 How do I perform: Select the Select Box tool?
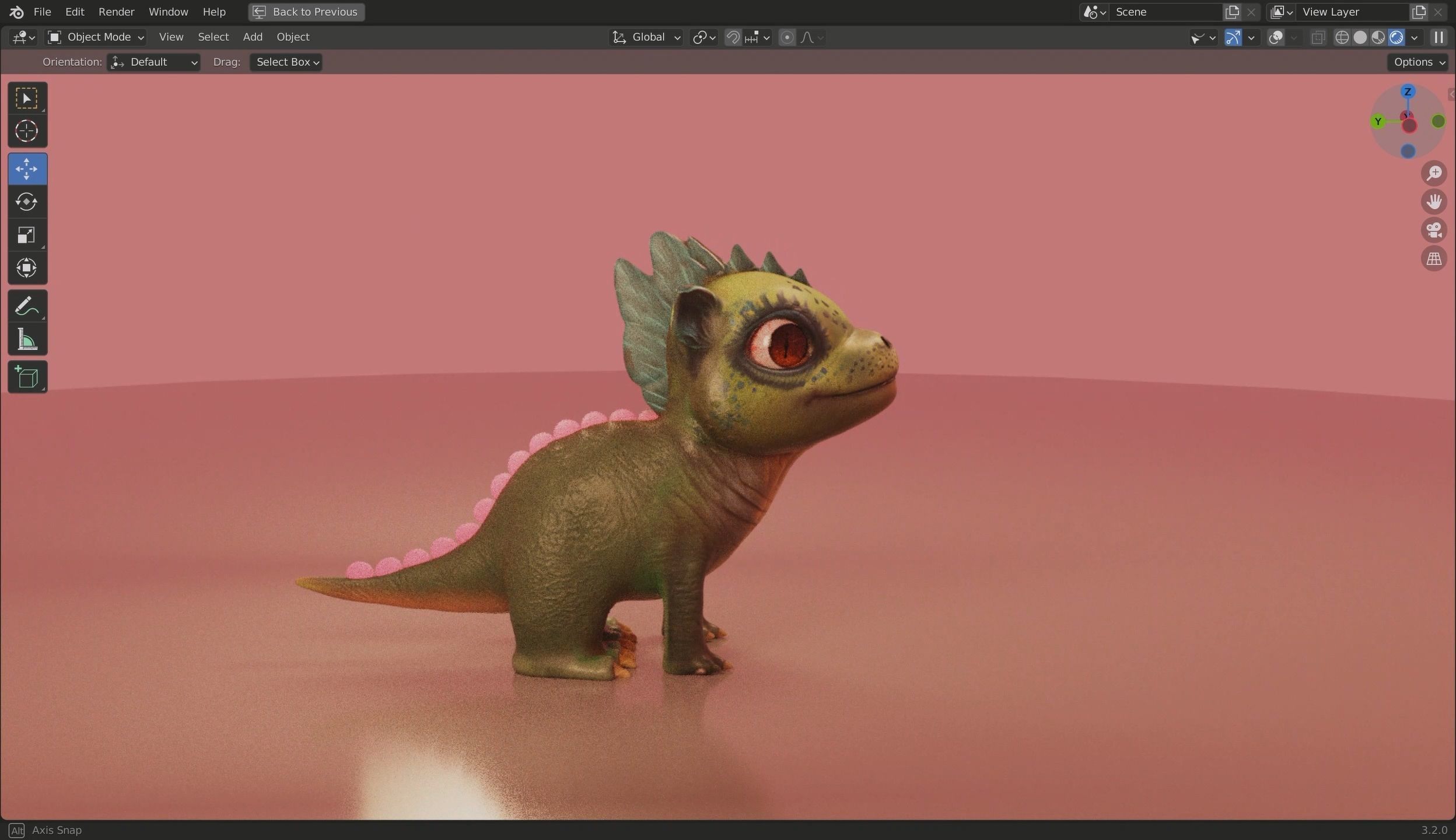pos(27,98)
